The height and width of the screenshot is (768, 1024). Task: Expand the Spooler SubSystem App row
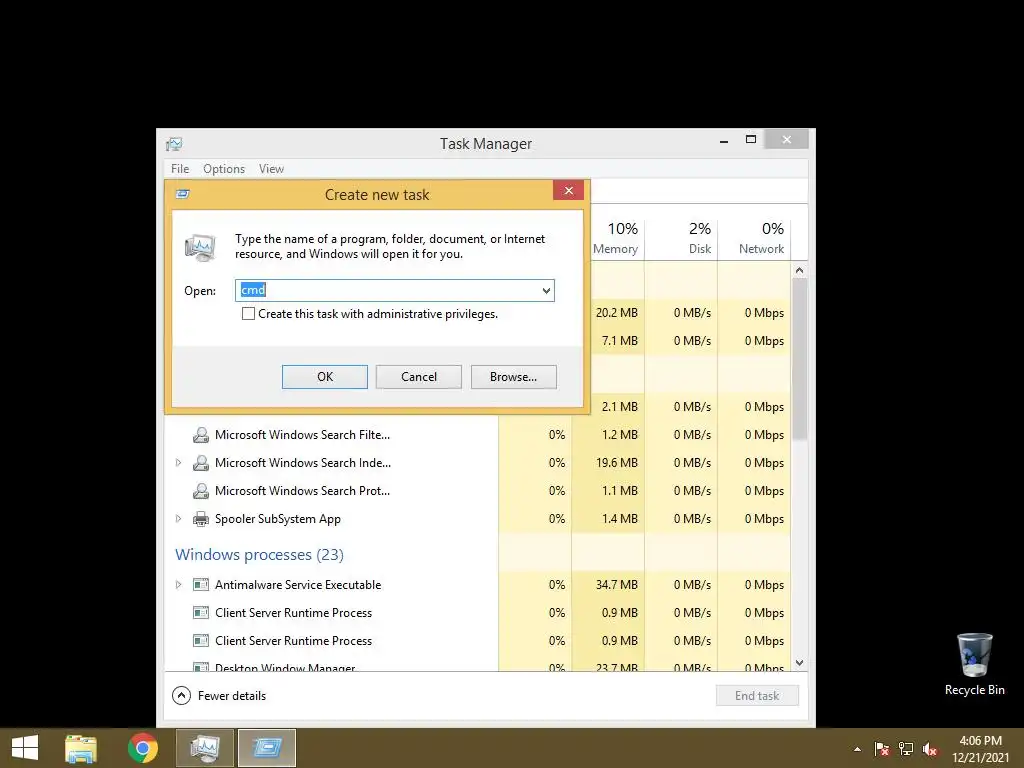(178, 519)
